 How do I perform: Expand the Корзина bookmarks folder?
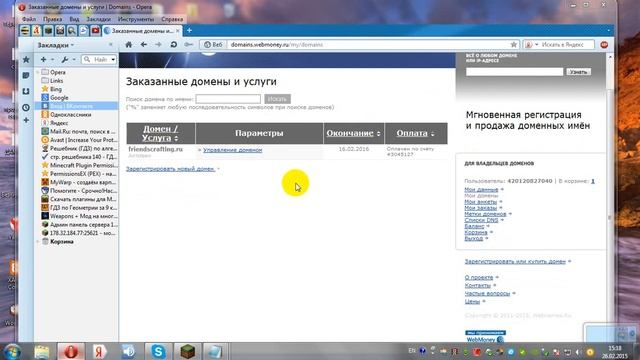38,242
